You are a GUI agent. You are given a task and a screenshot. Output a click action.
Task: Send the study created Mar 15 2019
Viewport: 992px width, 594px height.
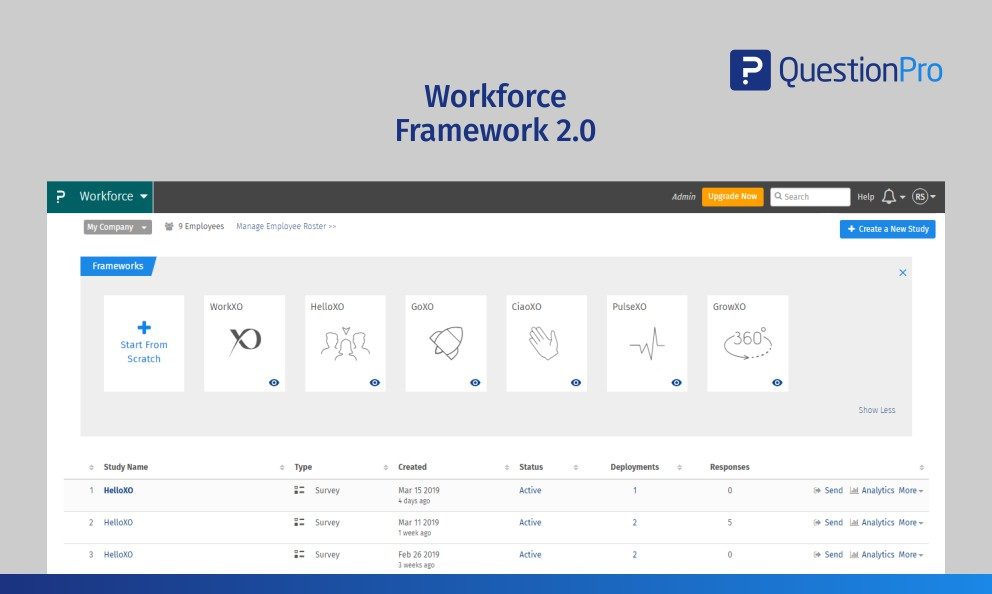coord(828,490)
